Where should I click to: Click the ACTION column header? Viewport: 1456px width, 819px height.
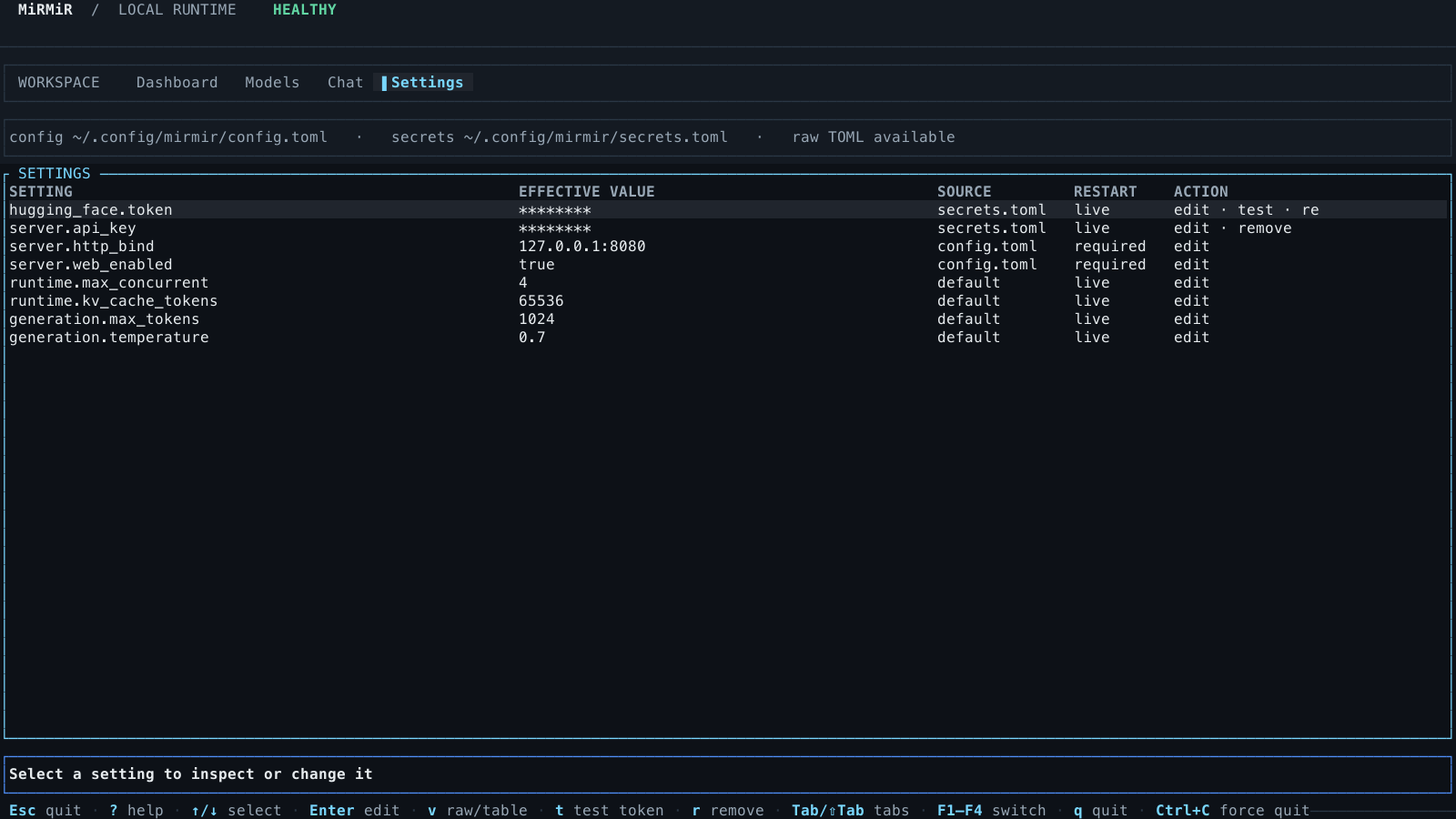pos(1201,192)
